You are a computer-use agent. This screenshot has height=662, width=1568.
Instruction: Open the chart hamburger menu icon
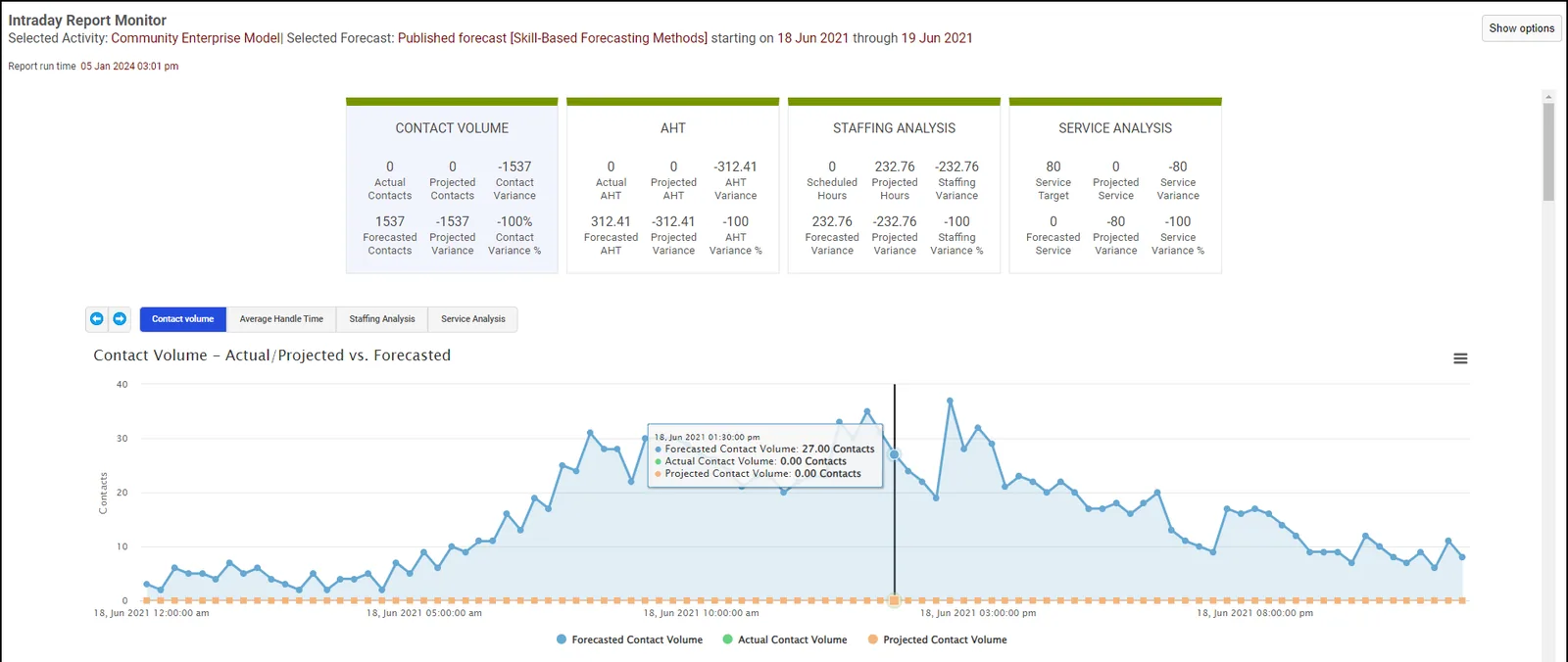pyautogui.click(x=1460, y=358)
